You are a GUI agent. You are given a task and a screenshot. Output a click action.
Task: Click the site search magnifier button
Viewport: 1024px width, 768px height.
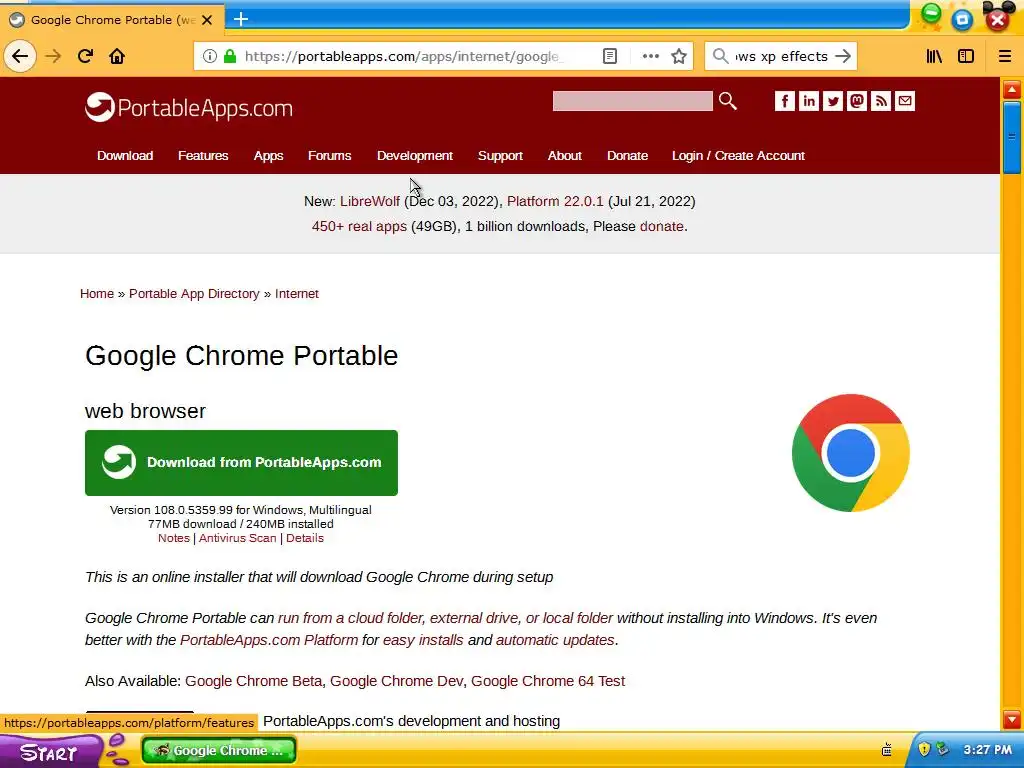point(728,101)
